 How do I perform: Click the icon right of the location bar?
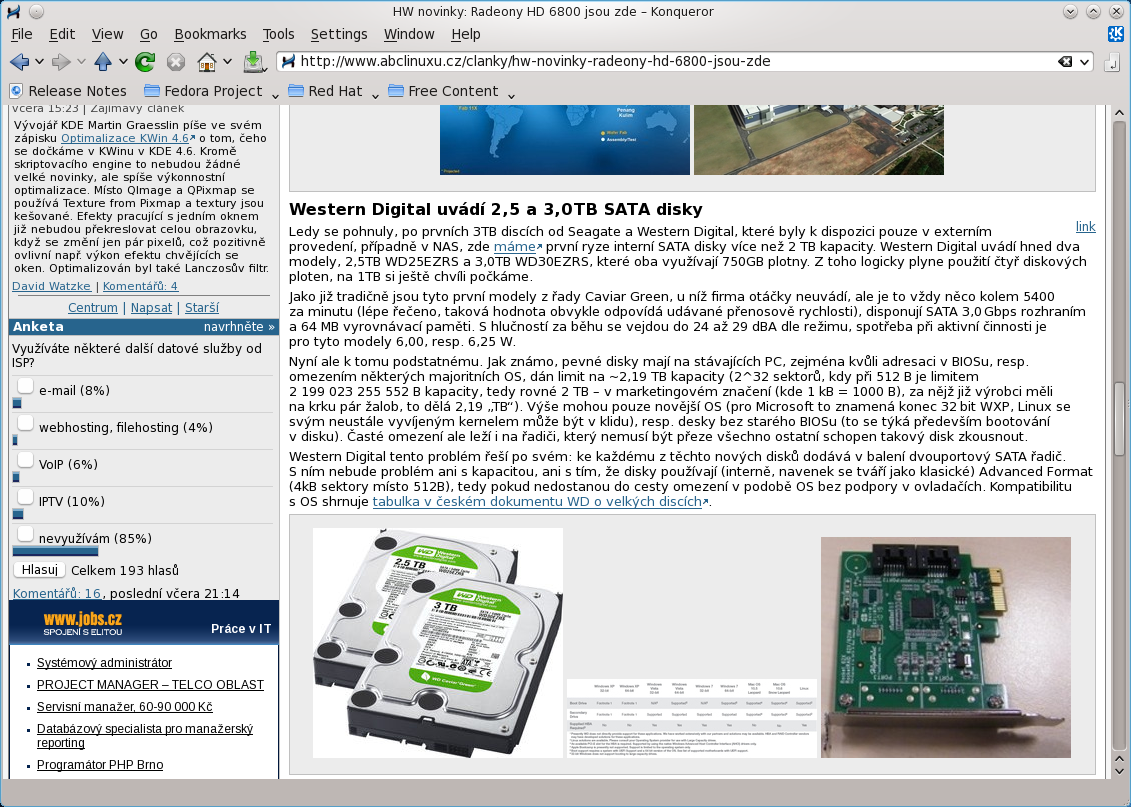(x=1111, y=62)
